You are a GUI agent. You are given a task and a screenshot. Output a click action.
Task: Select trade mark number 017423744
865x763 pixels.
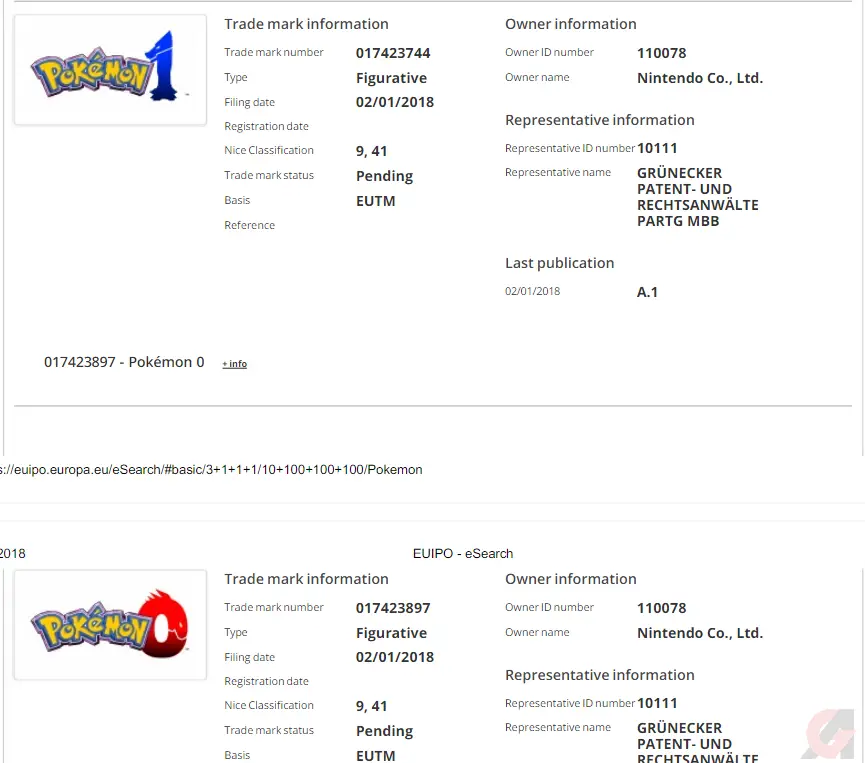click(393, 53)
